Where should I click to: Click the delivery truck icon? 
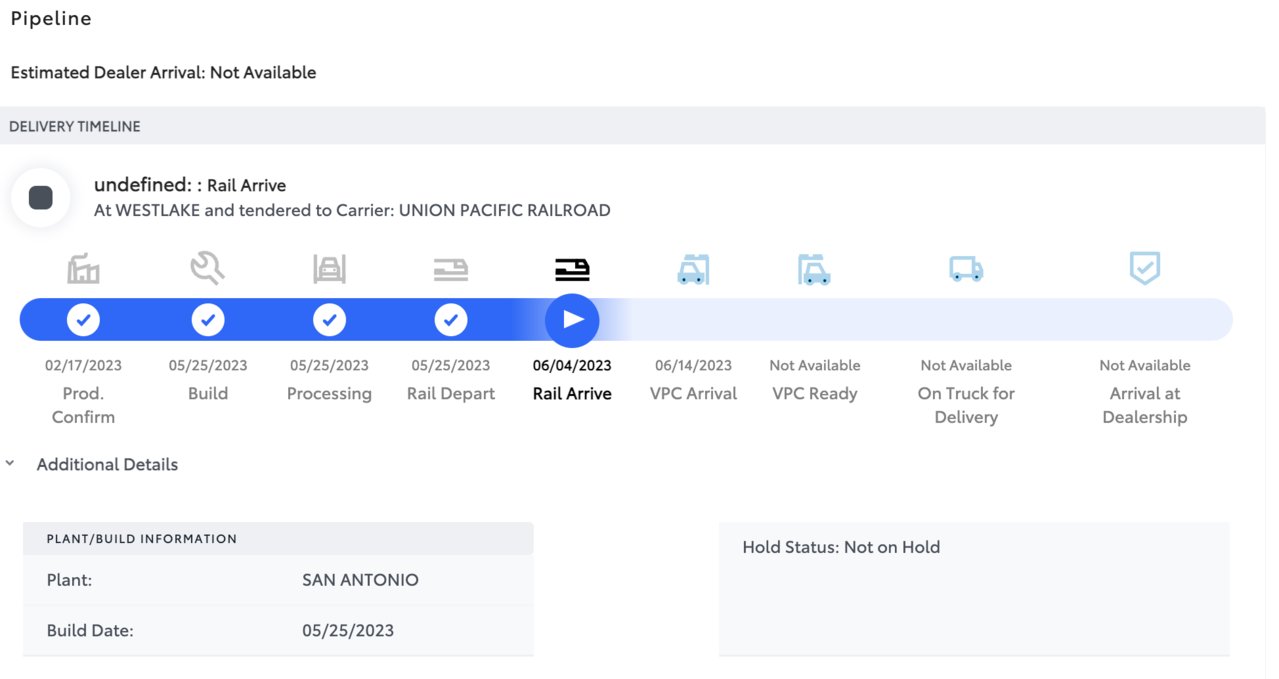(x=966, y=269)
